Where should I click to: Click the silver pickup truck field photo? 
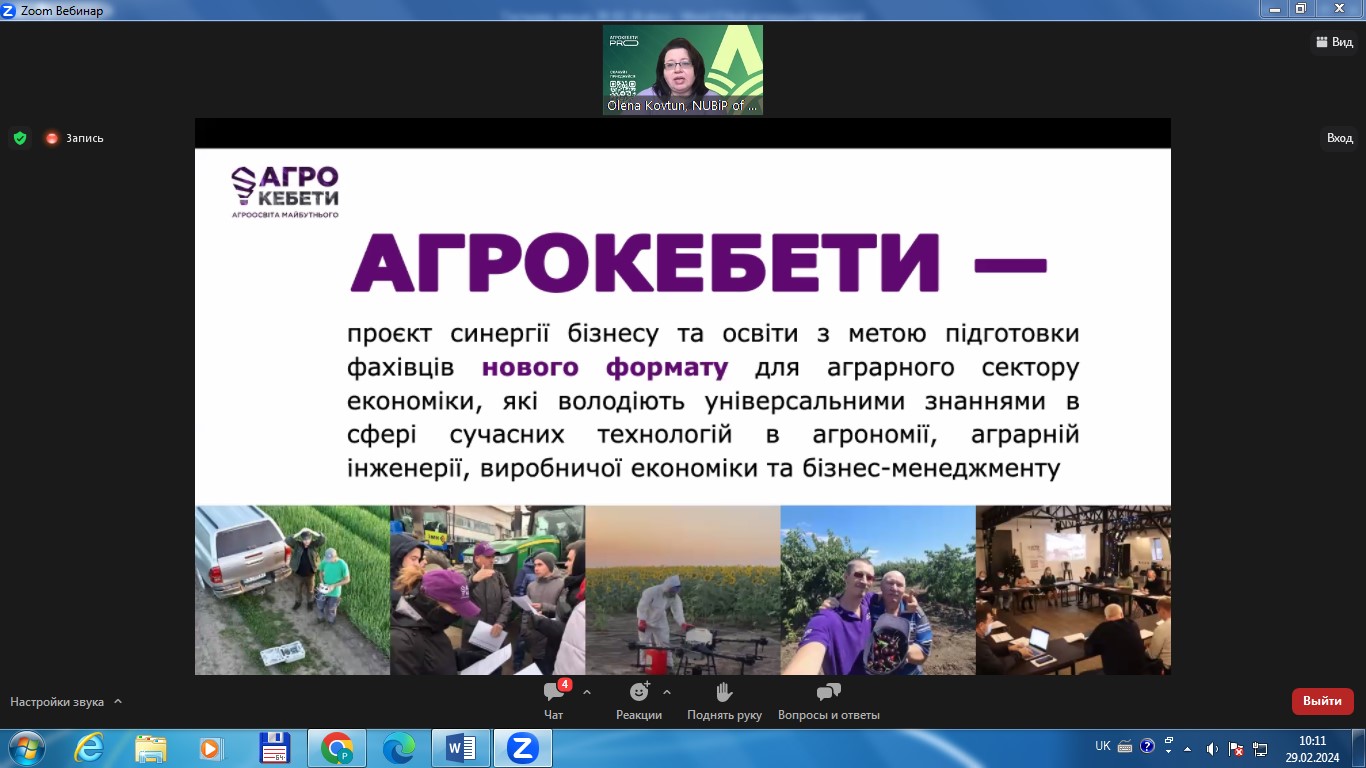click(292, 590)
